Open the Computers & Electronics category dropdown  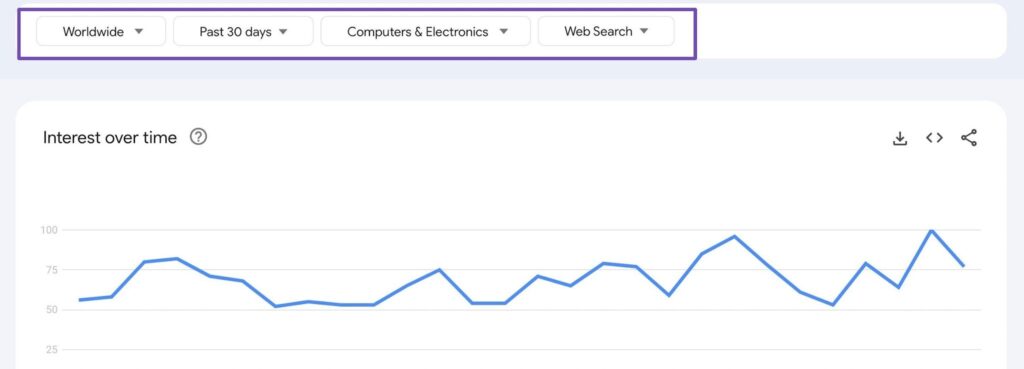point(426,31)
